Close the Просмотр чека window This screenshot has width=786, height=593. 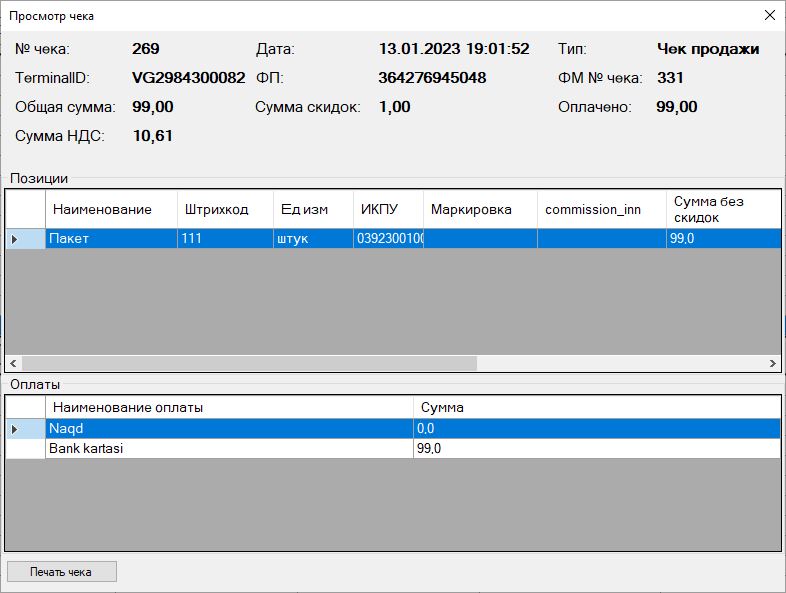tap(769, 16)
